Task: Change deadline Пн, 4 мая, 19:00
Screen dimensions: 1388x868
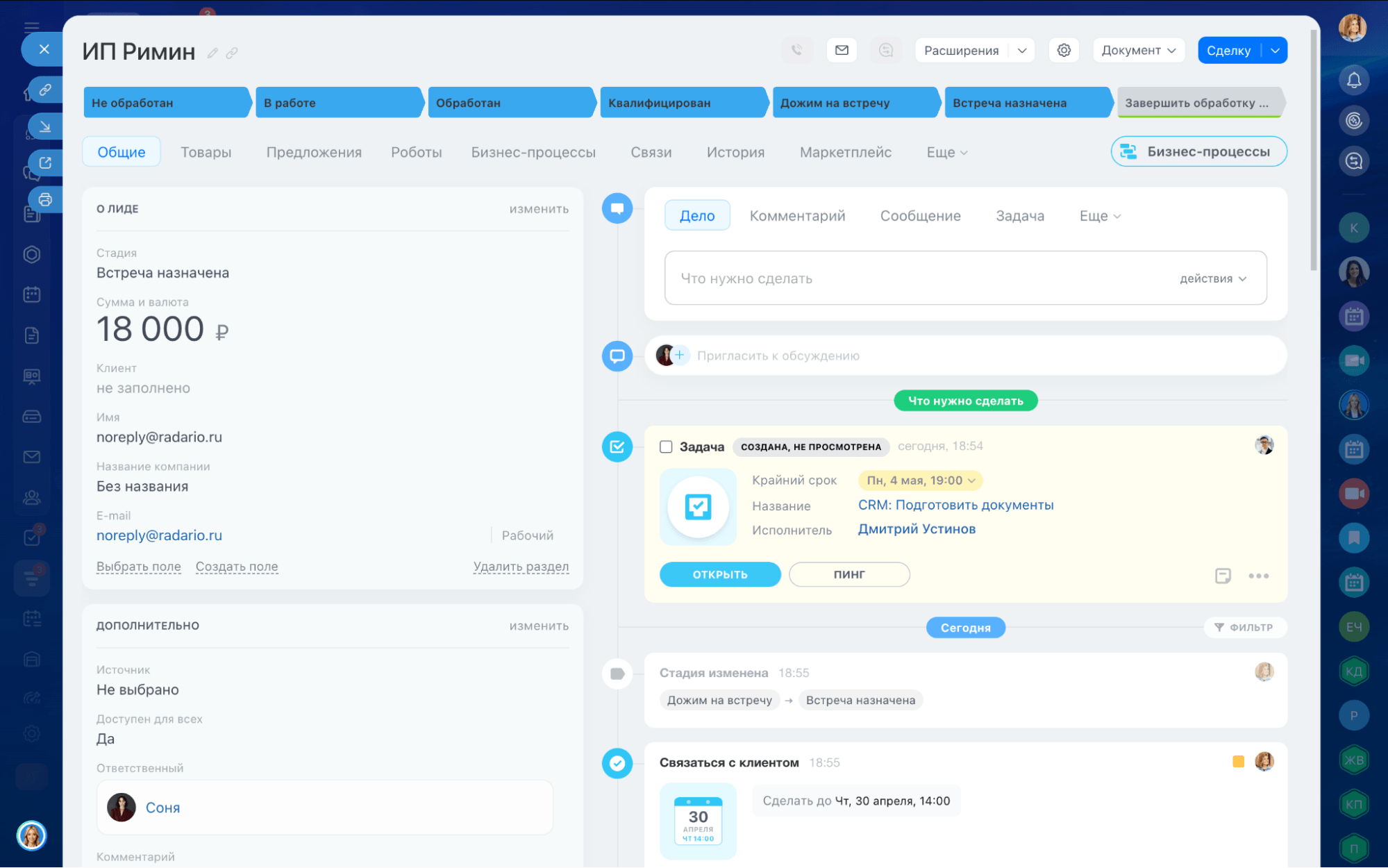Action: (x=921, y=481)
